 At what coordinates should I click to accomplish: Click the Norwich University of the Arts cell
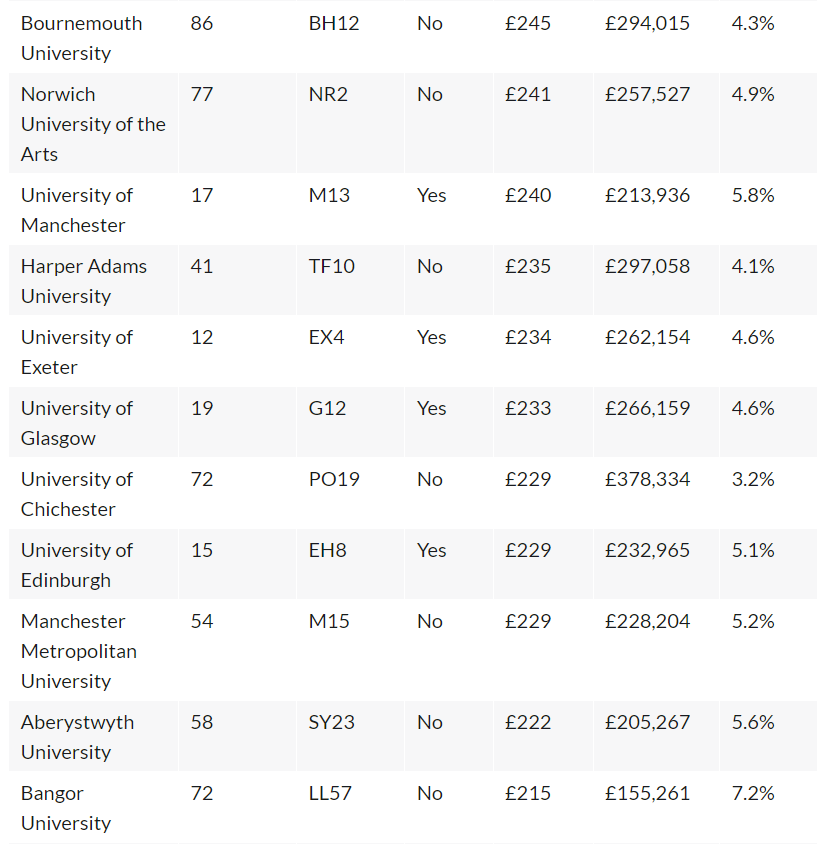click(x=93, y=124)
